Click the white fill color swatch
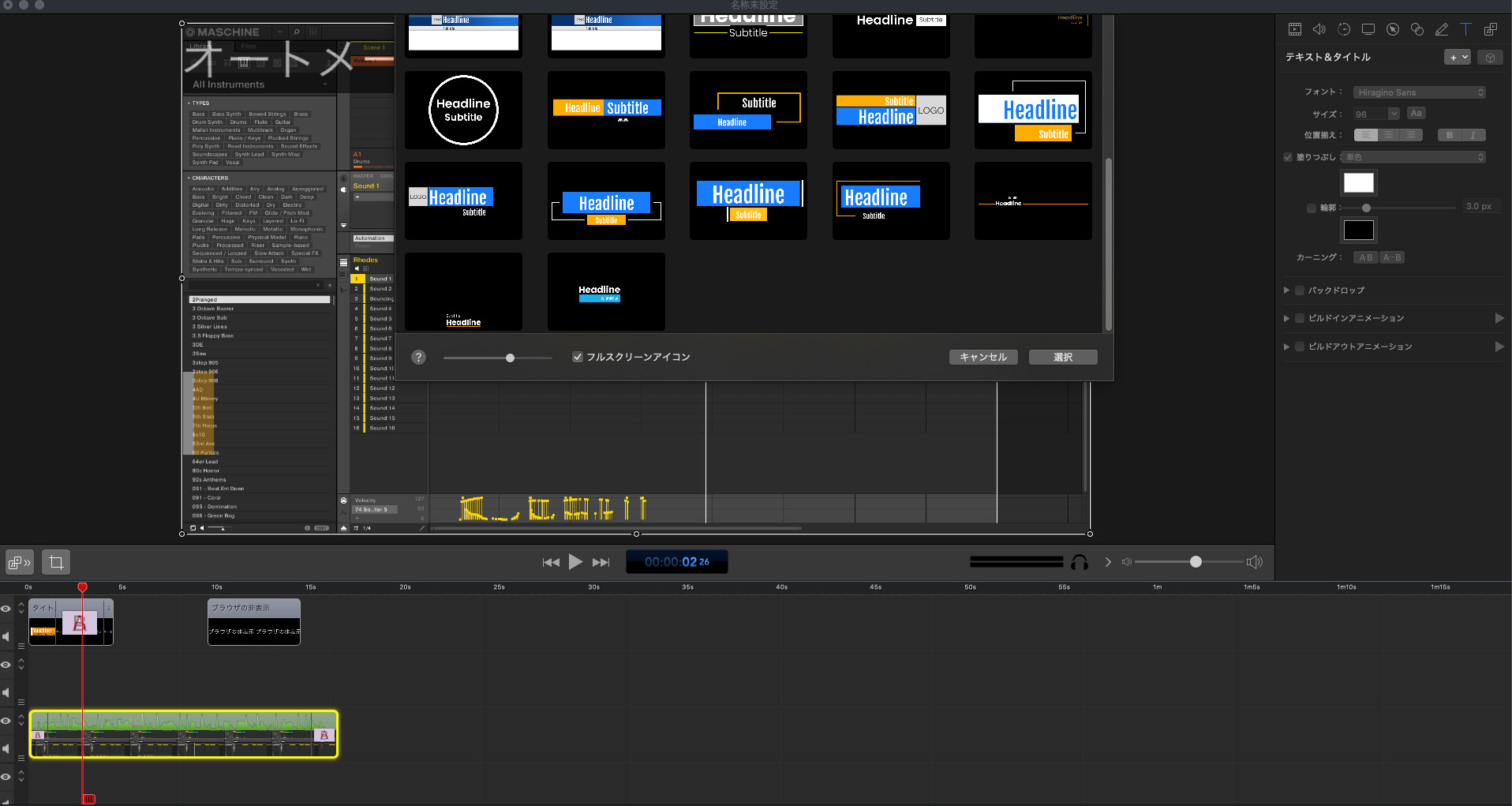This screenshot has height=806, width=1512. (1358, 183)
